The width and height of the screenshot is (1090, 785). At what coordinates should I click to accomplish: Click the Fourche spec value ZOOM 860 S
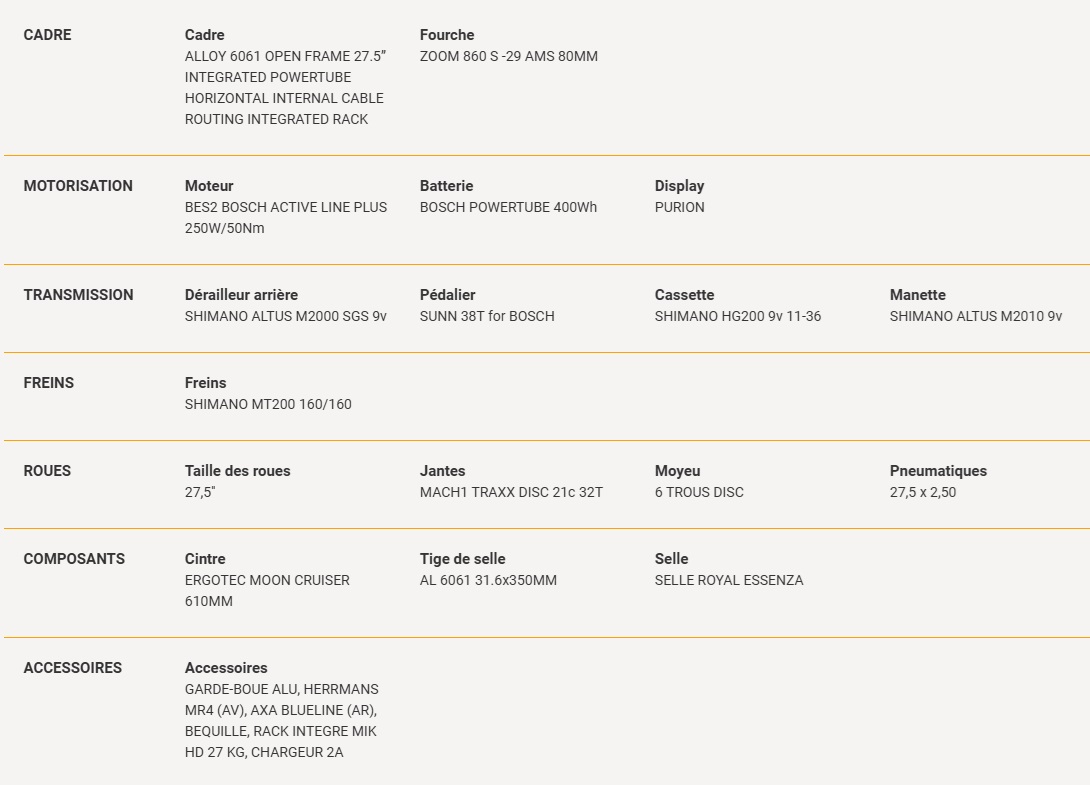tap(509, 56)
